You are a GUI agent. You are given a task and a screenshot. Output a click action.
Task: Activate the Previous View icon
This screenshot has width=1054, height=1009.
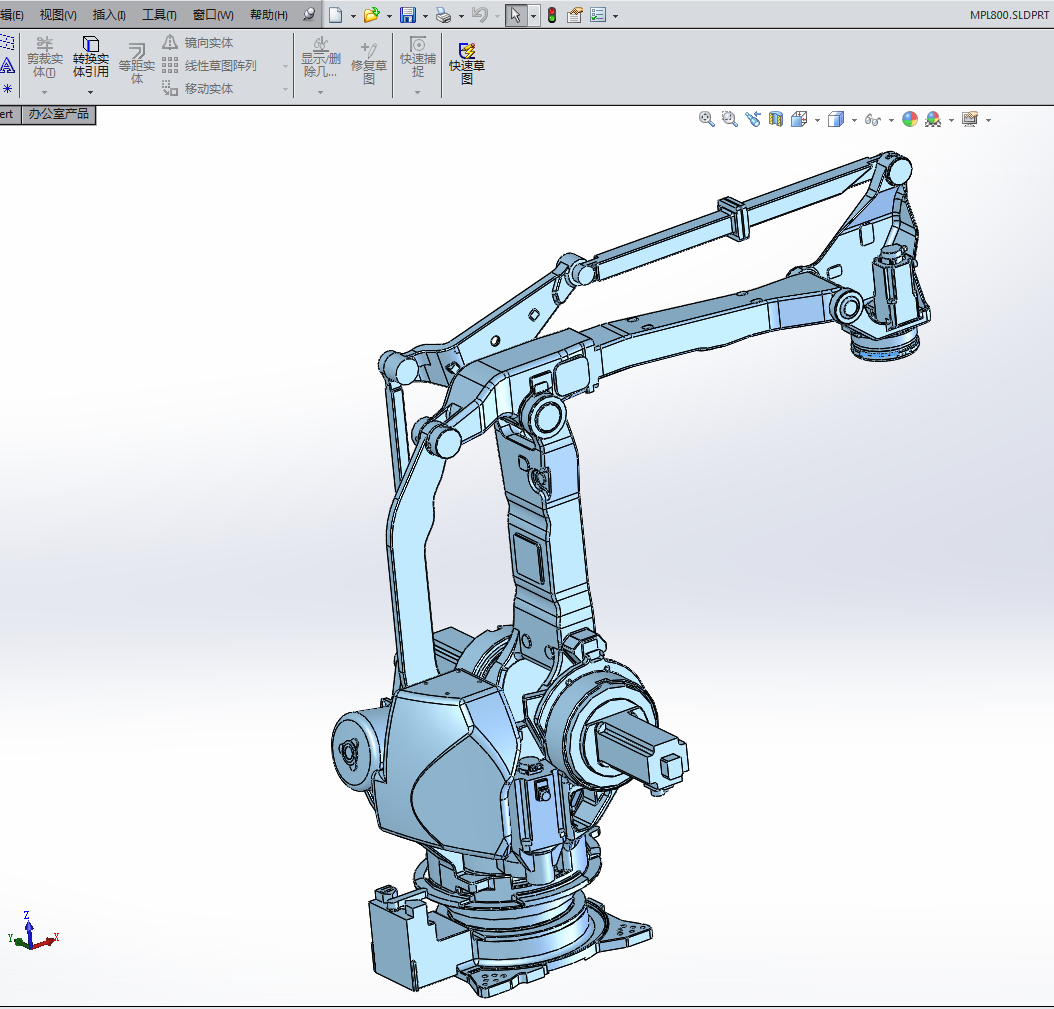(753, 119)
